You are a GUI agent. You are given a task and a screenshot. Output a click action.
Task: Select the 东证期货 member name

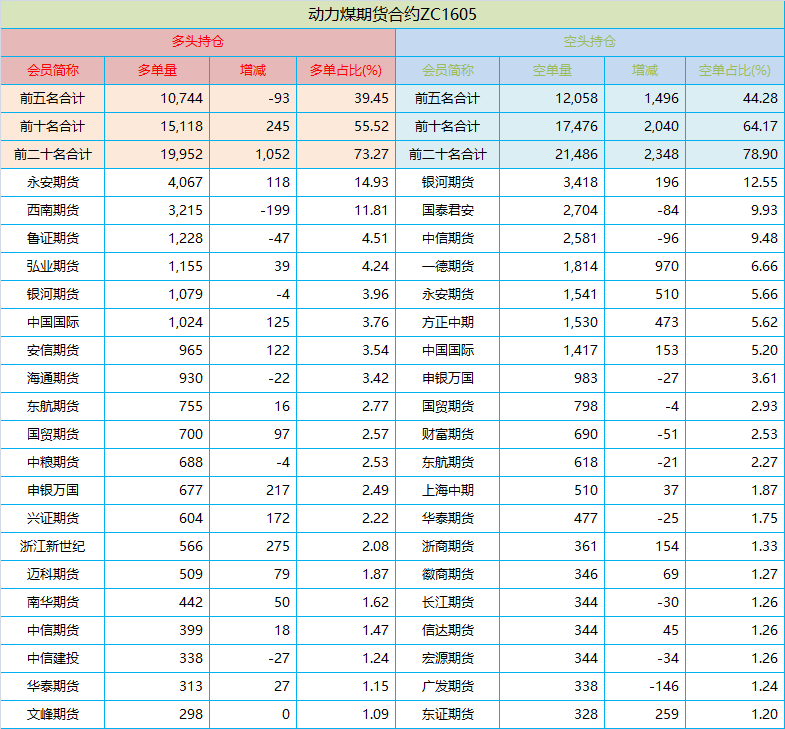coord(448,715)
